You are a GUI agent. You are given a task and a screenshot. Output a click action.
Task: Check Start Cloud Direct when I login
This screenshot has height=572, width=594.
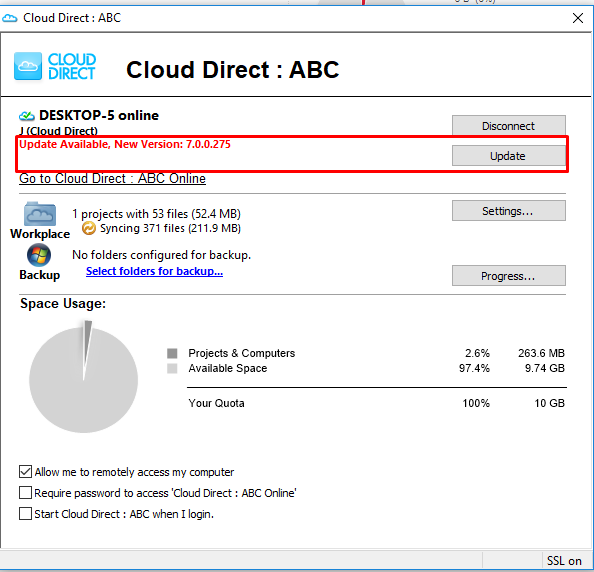pos(25,514)
